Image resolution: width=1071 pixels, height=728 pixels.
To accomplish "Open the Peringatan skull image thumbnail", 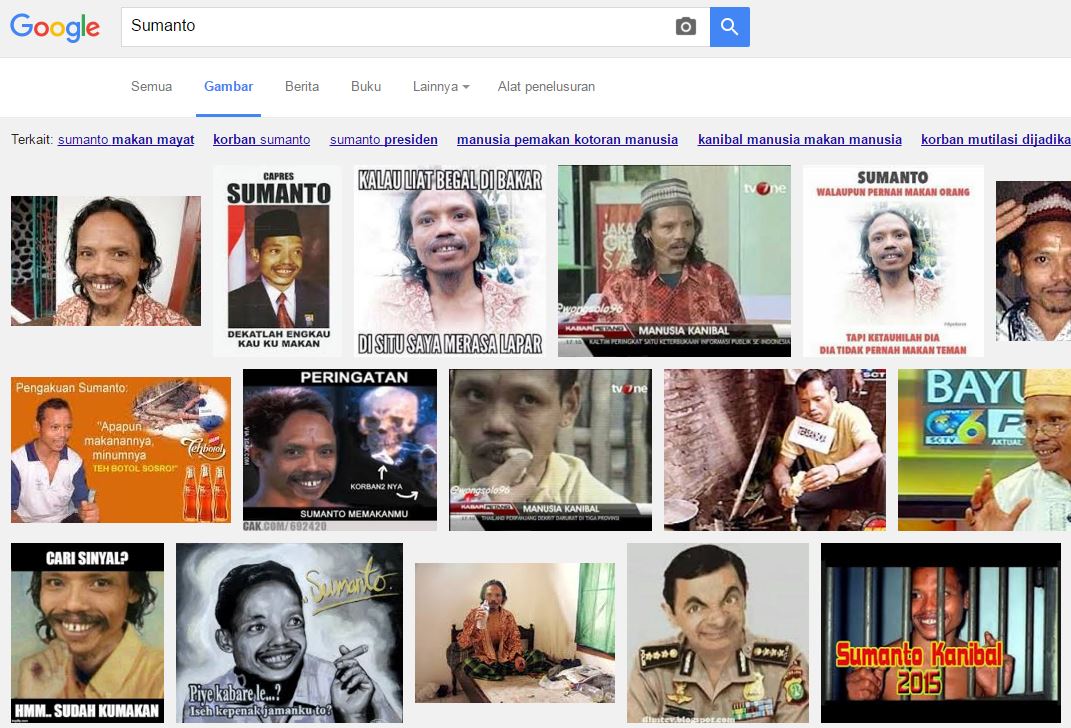I will pyautogui.click(x=340, y=450).
